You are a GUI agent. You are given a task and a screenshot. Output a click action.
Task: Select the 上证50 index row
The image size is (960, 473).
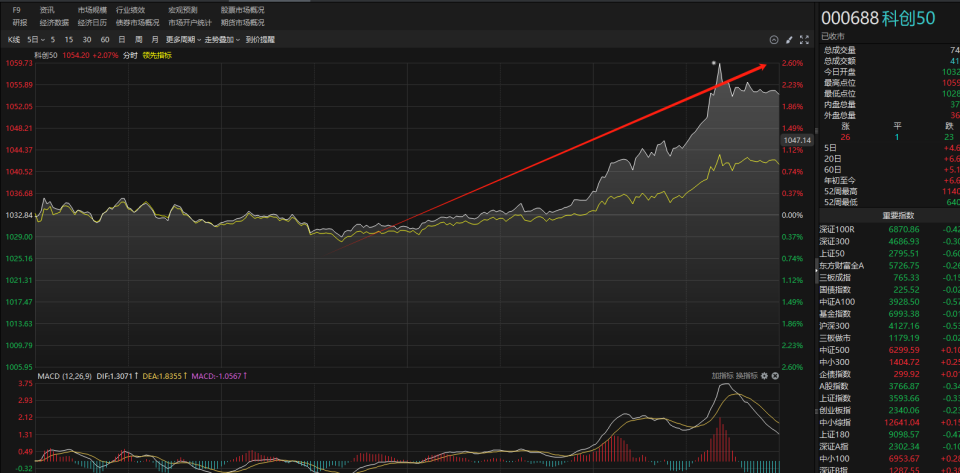(x=890, y=253)
